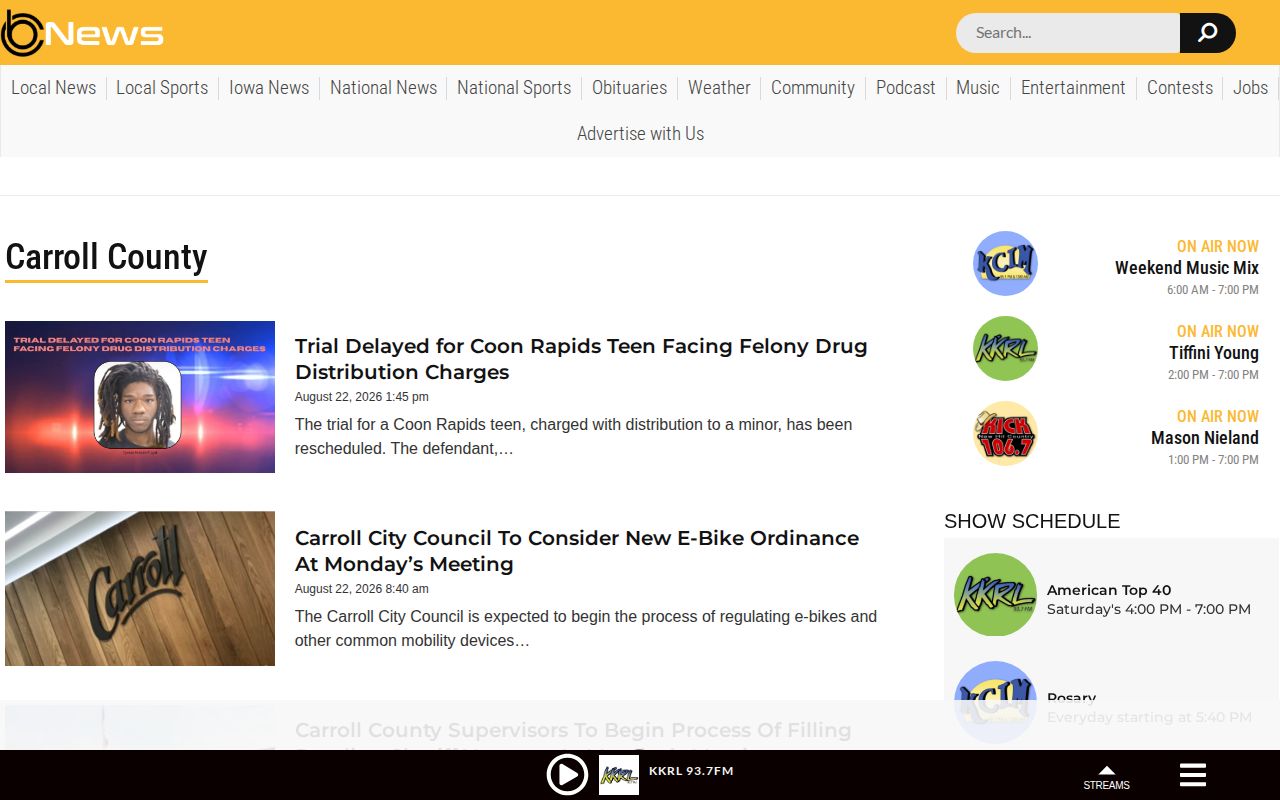Open the Coon Rapids trial article thumbnail
Image resolution: width=1280 pixels, height=800 pixels.
click(140, 397)
